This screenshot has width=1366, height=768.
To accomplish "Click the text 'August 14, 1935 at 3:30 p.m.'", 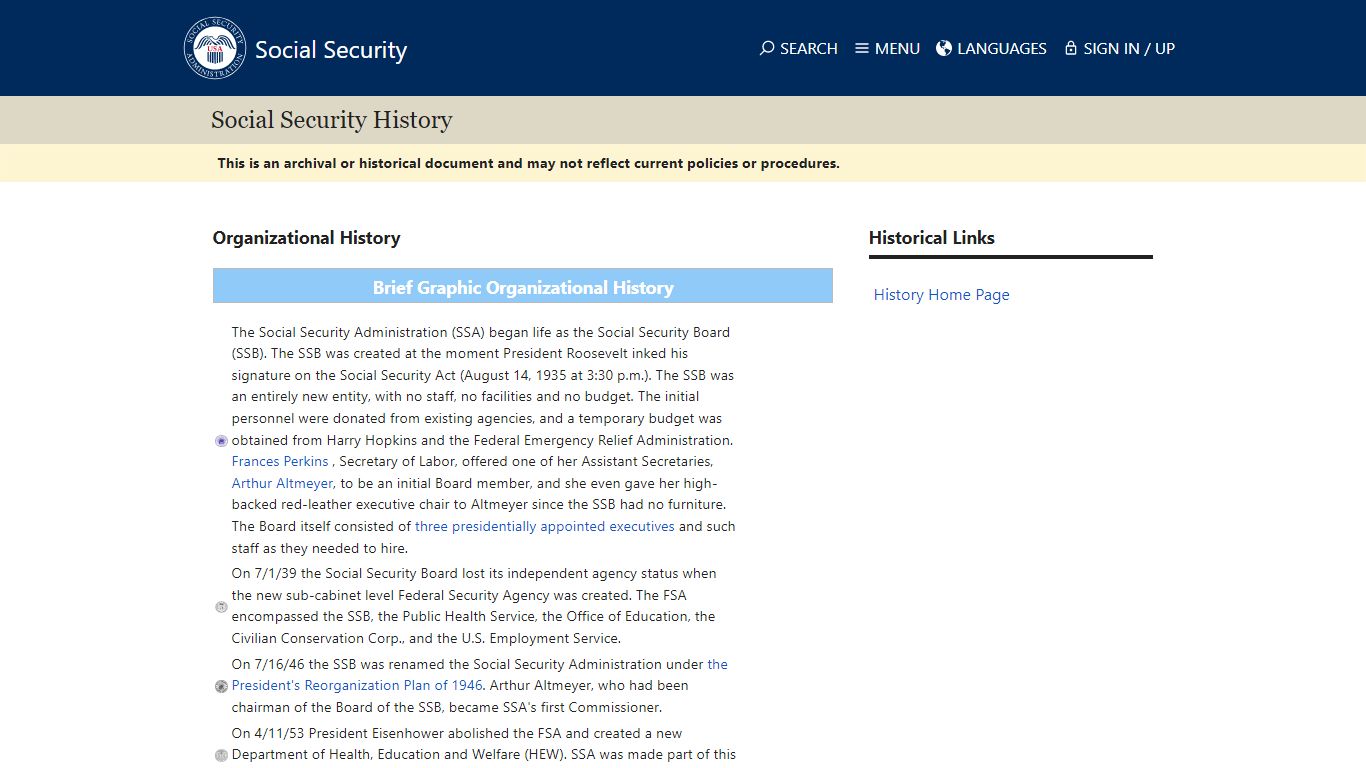I will pyautogui.click(x=555, y=375).
